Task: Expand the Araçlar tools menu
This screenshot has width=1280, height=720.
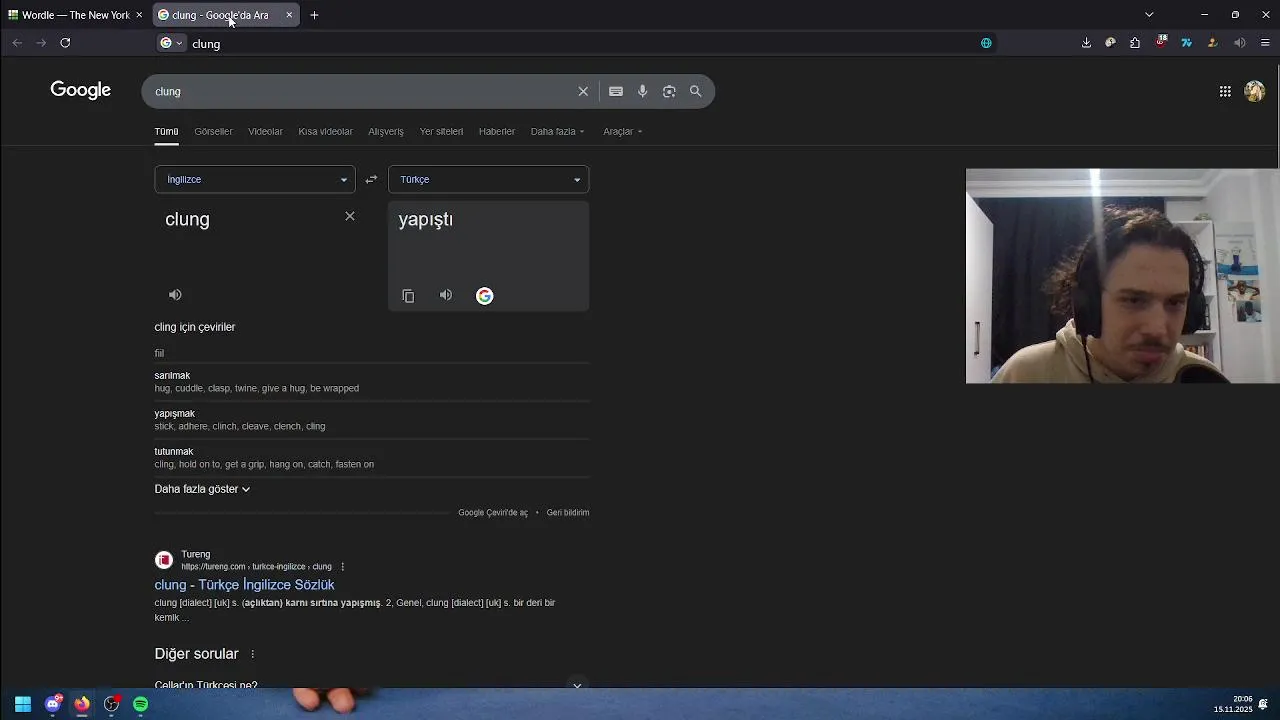Action: pyautogui.click(x=622, y=131)
